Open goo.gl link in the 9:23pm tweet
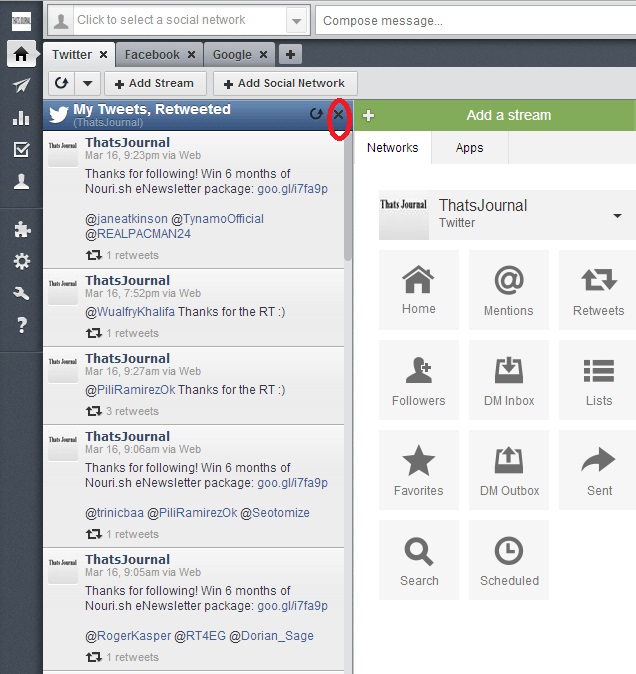636x674 pixels. (292, 189)
